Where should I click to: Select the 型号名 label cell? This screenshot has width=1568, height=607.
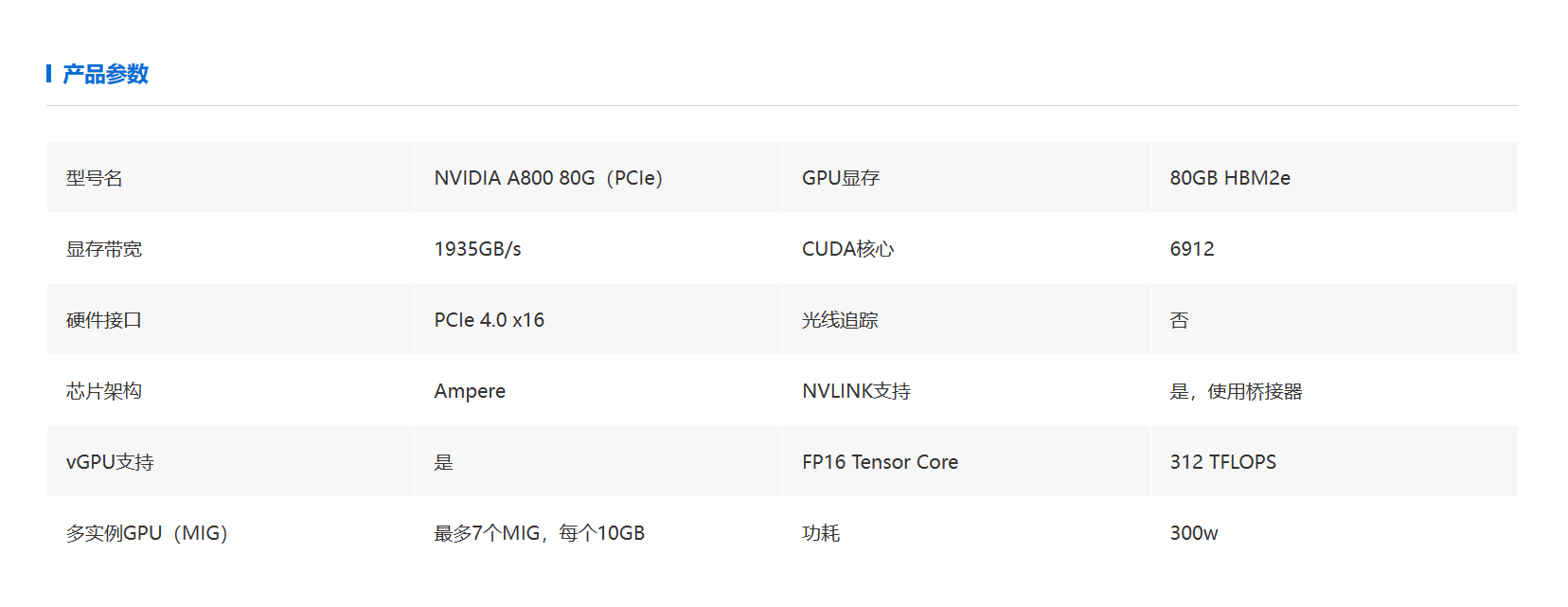(95, 178)
